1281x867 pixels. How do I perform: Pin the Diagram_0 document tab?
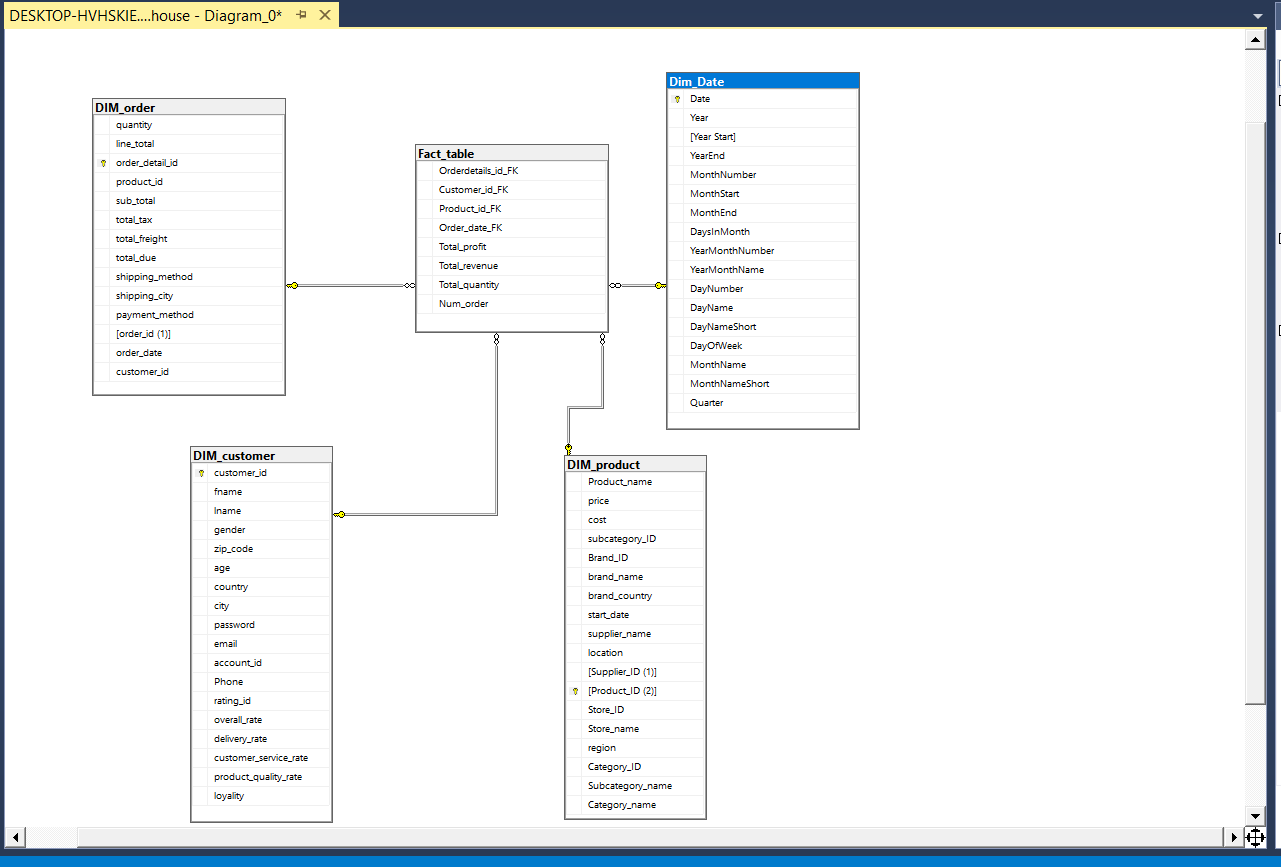pyautogui.click(x=301, y=16)
